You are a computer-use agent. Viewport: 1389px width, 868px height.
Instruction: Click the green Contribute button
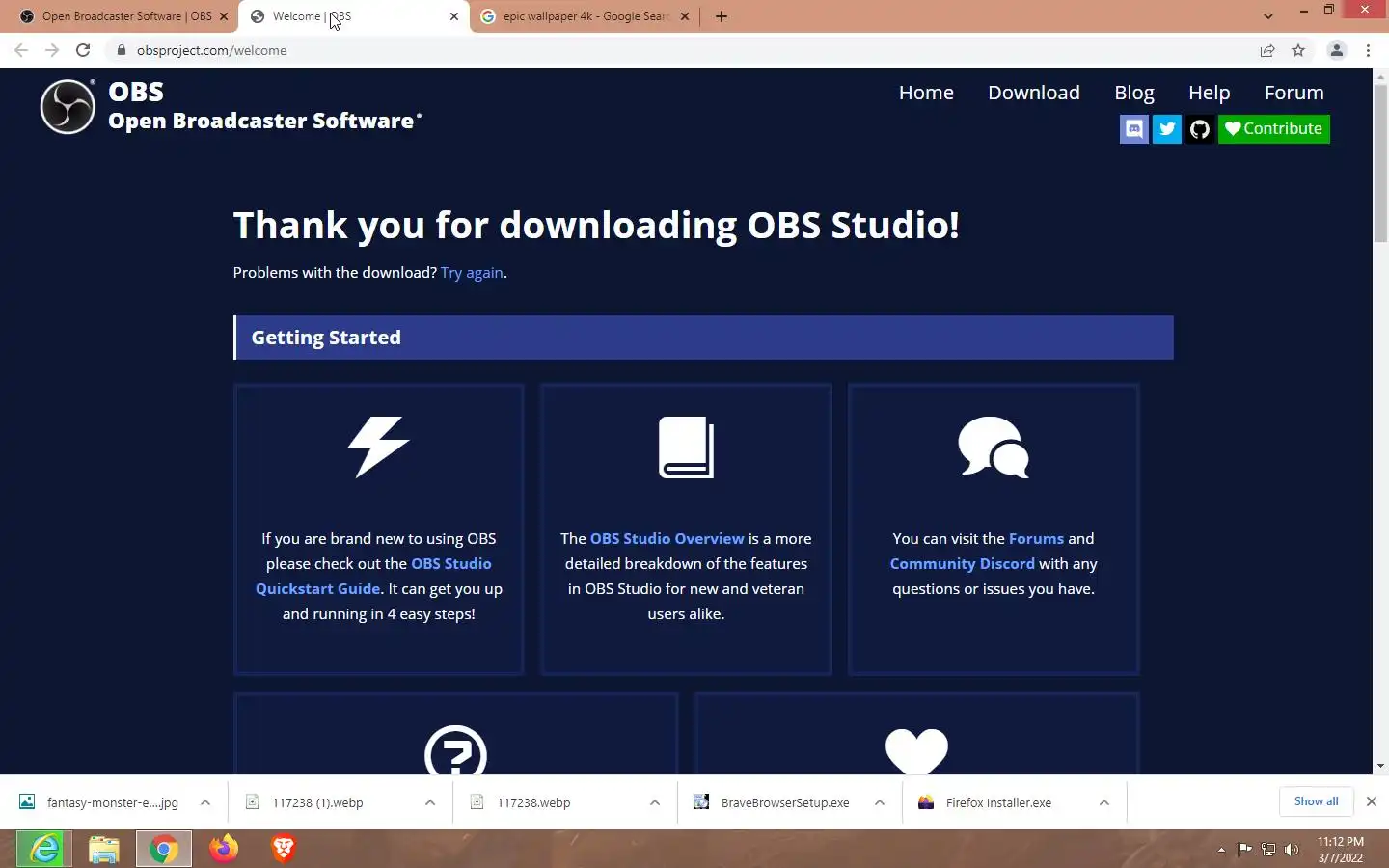coord(1274,129)
